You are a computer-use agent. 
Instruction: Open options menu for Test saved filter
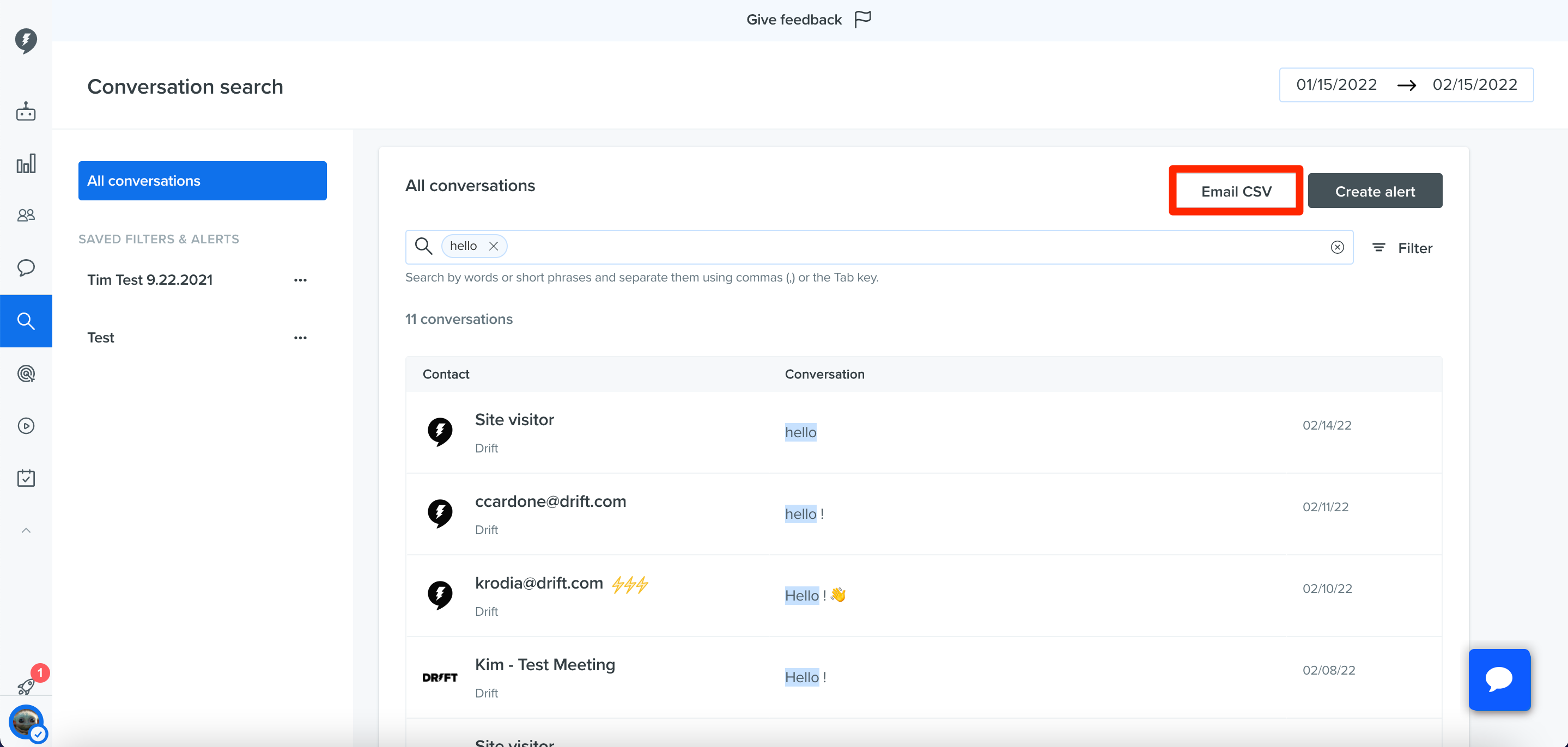pyautogui.click(x=300, y=338)
